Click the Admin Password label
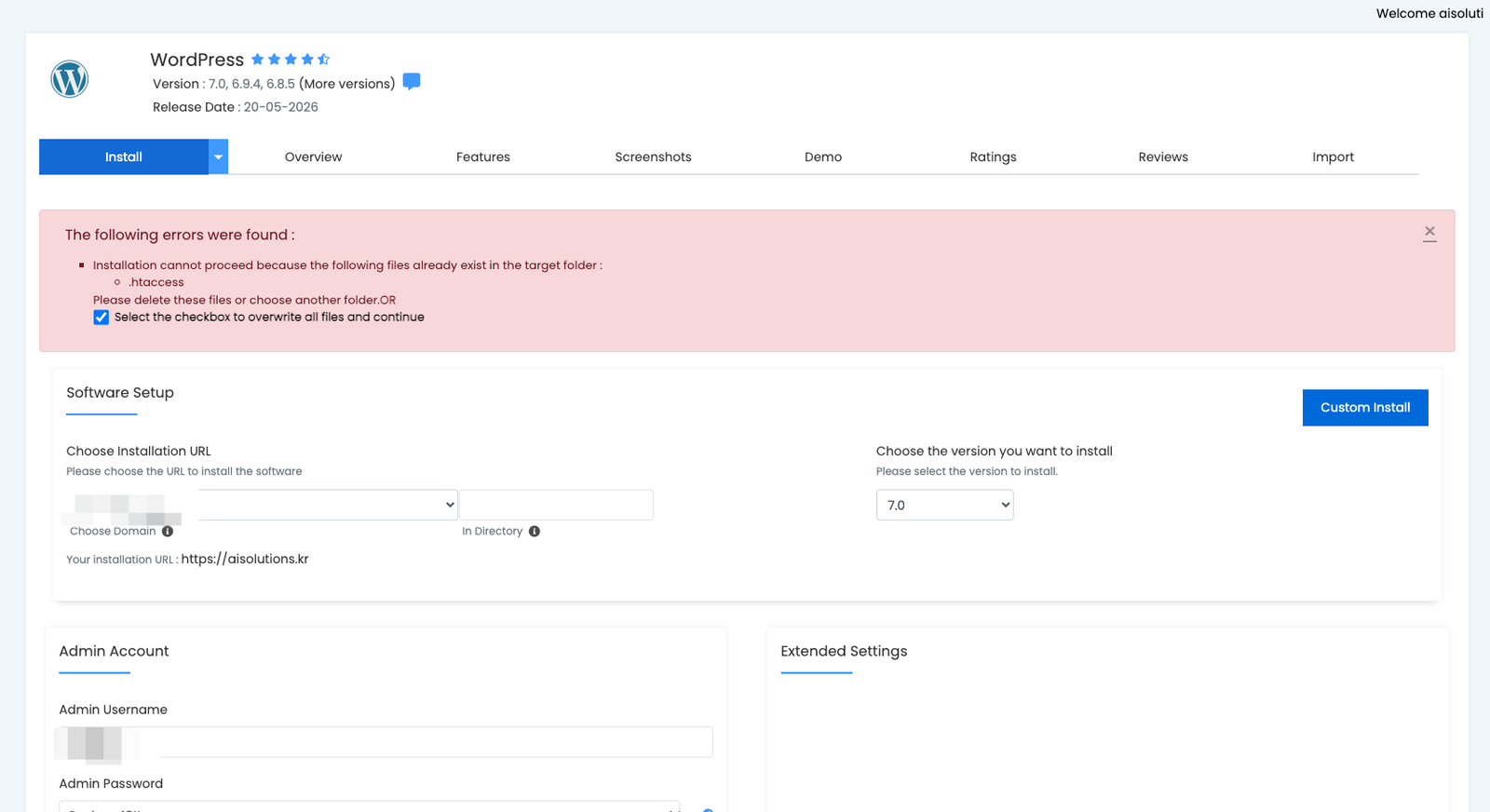Screen dimensions: 1490x812 tap(111, 784)
